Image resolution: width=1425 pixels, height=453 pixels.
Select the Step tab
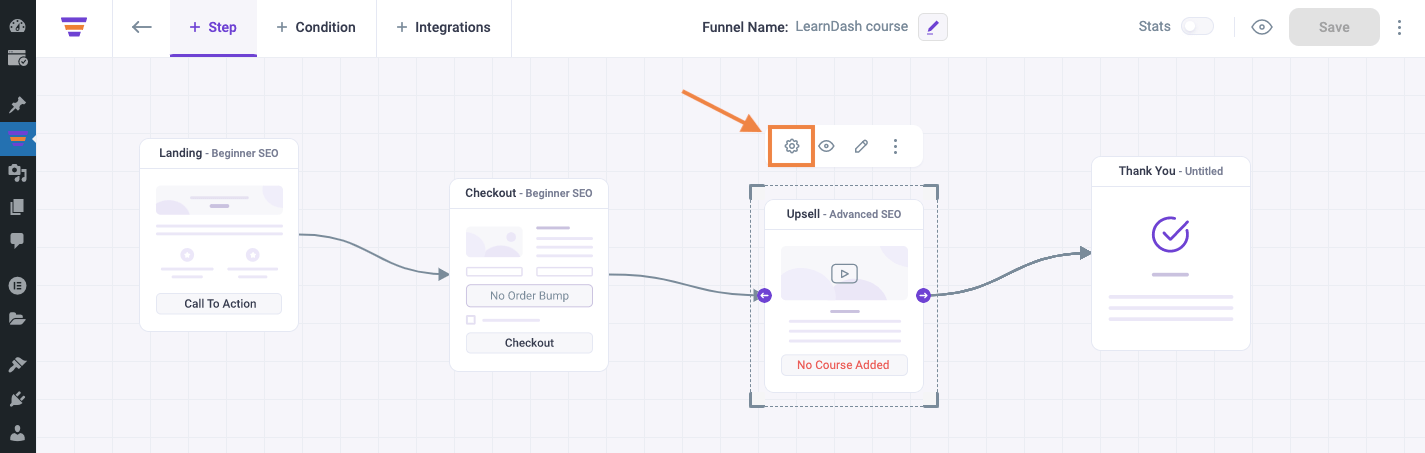(213, 27)
